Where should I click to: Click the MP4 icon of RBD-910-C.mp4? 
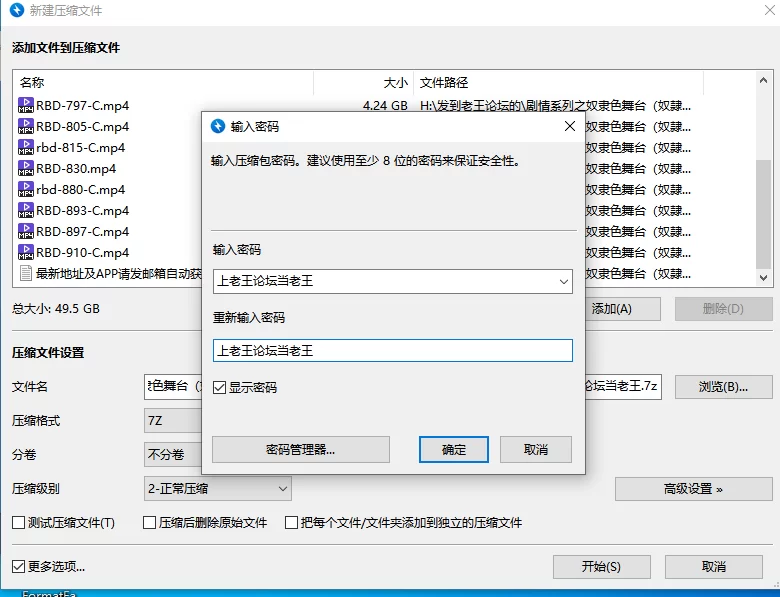(26, 252)
